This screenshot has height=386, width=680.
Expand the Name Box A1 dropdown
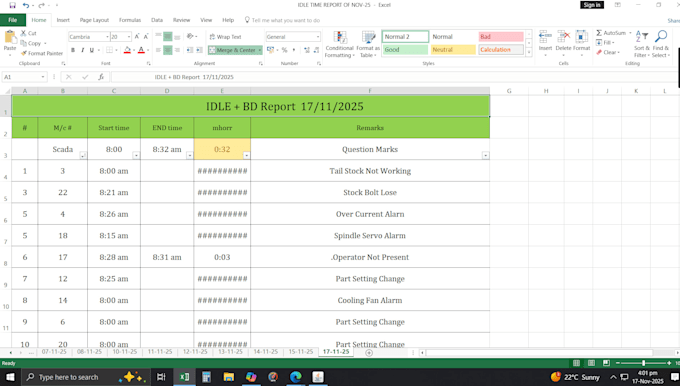pos(42,77)
